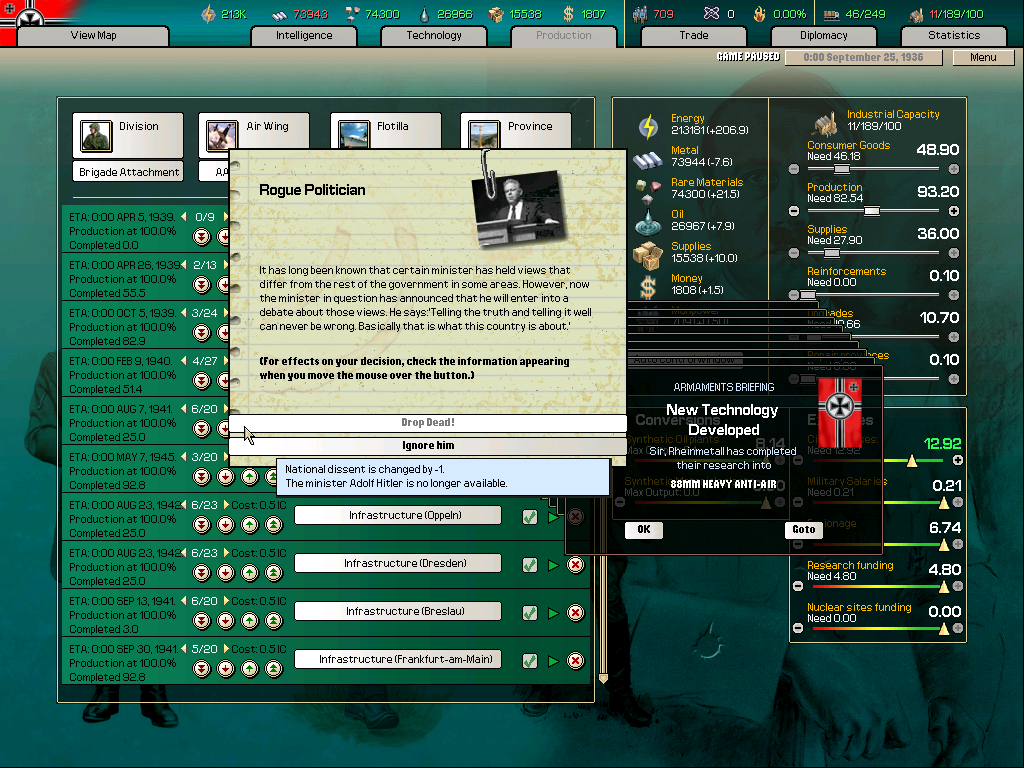This screenshot has width=1024, height=768.
Task: Increase serial run count for Breslau infrastructure
Action: point(225,602)
